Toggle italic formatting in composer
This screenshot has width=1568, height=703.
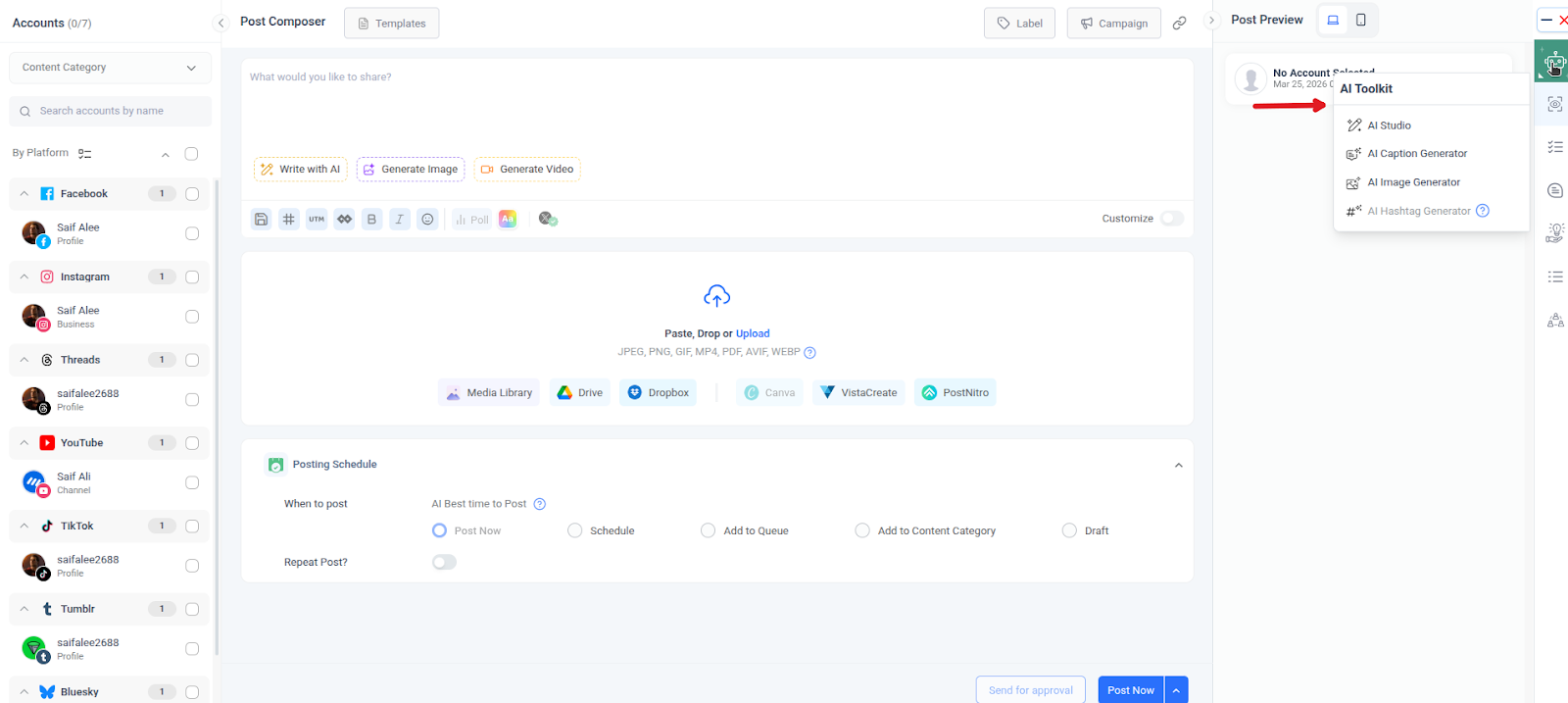click(x=400, y=220)
